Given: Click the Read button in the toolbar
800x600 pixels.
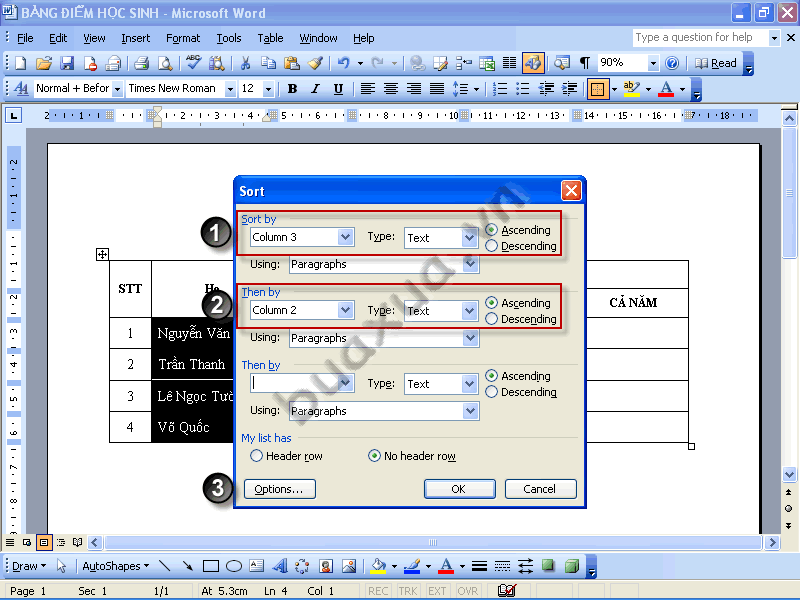Looking at the screenshot, I should (715, 63).
